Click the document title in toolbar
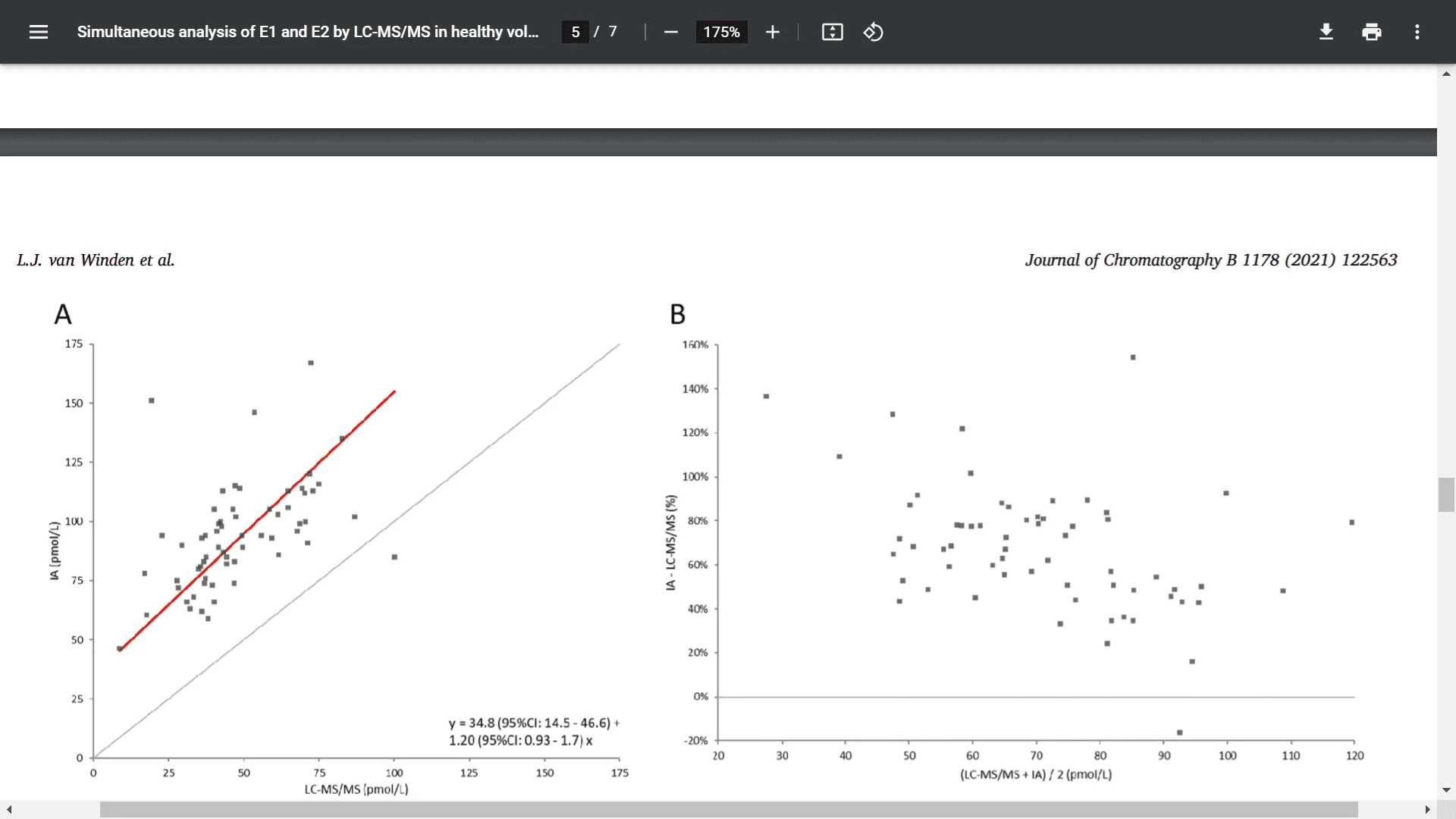The height and width of the screenshot is (819, 1456). pos(308,32)
